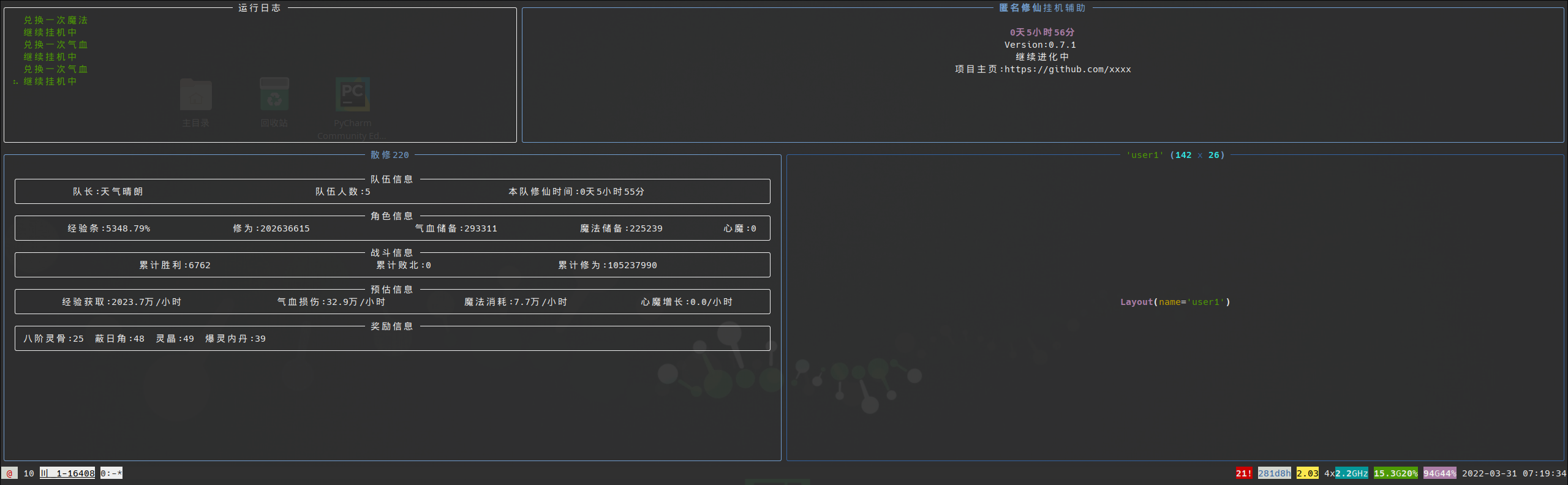
Task: Click the 心魔:0 value
Action: point(740,228)
